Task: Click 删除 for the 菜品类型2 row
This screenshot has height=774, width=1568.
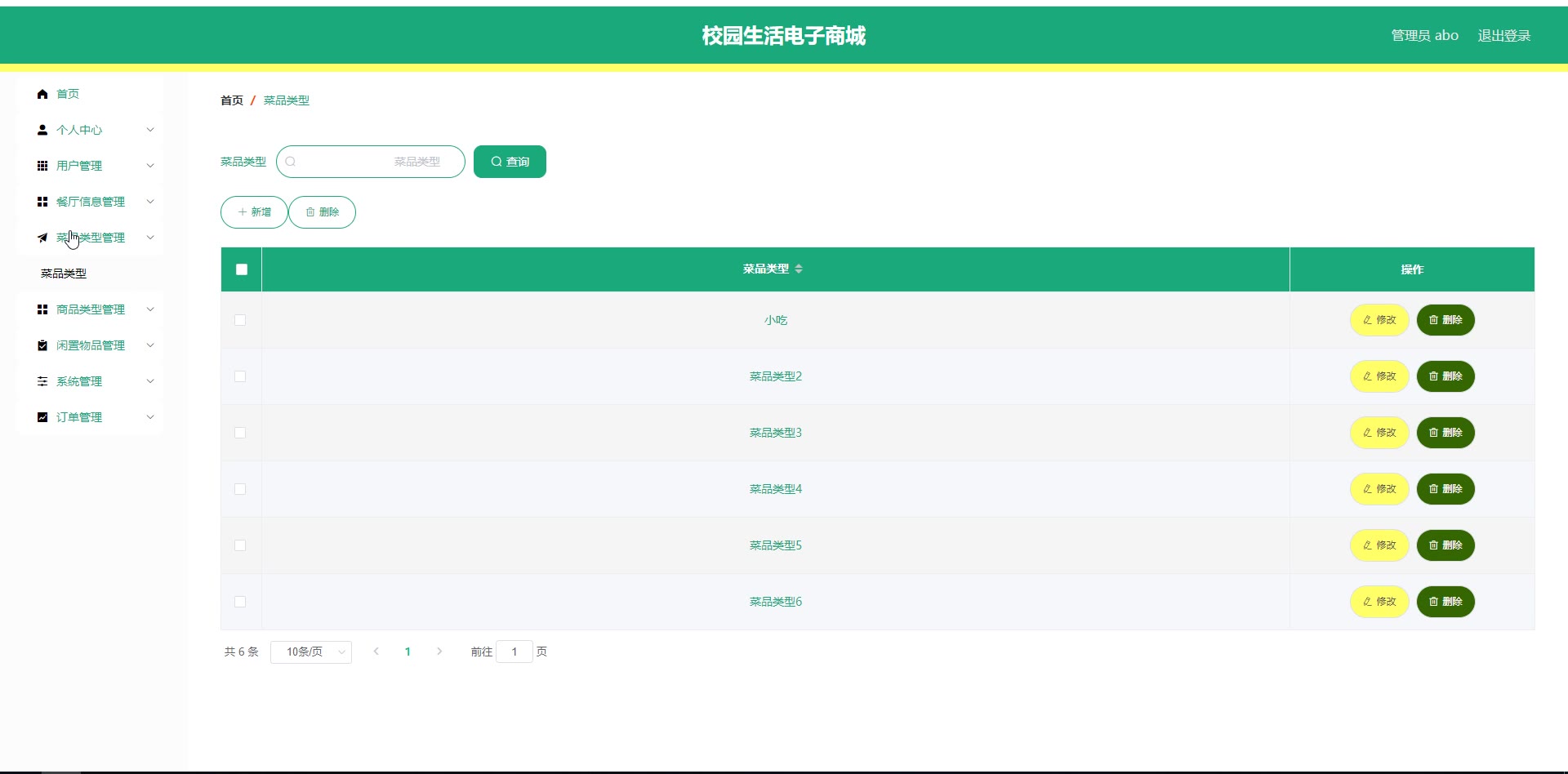Action: point(1445,376)
